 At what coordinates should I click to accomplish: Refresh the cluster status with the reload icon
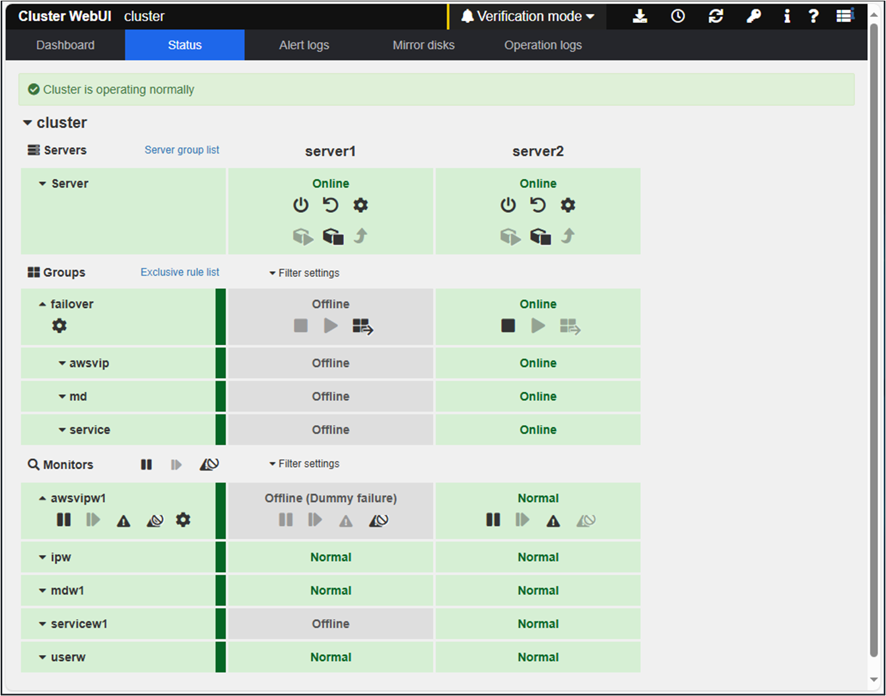click(716, 16)
